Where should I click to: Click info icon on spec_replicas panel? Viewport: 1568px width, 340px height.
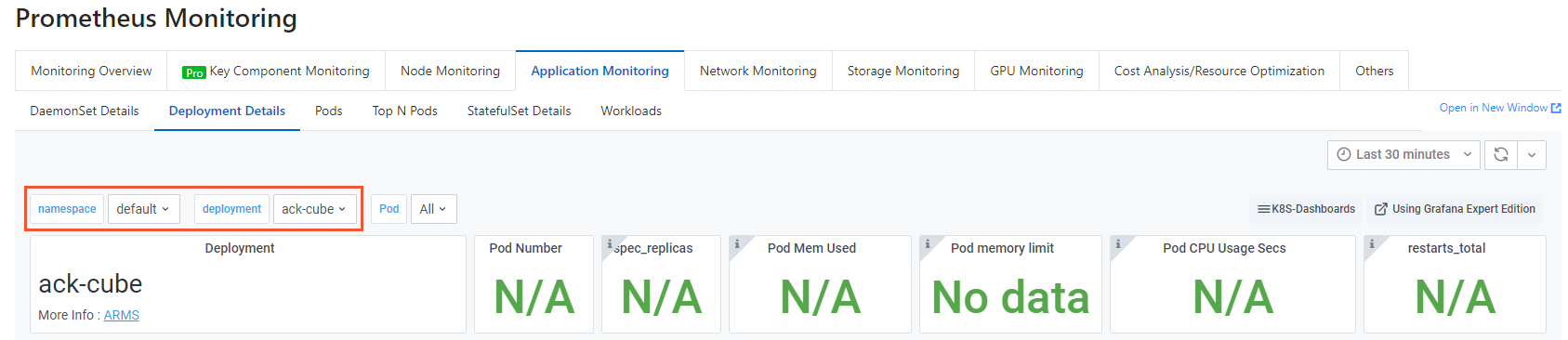609,244
